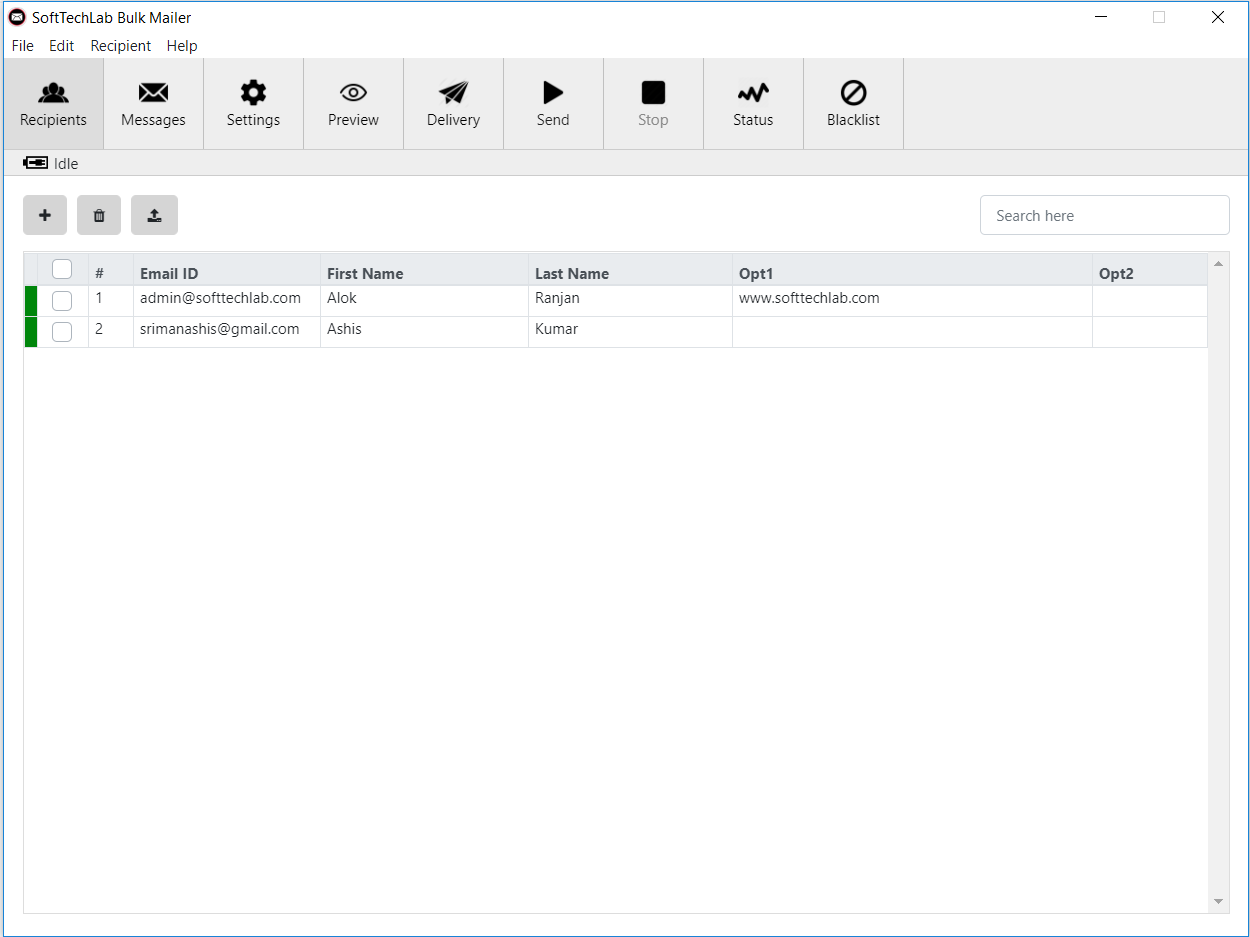Start sending with the Send icon
The image size is (1250, 937).
point(552,103)
